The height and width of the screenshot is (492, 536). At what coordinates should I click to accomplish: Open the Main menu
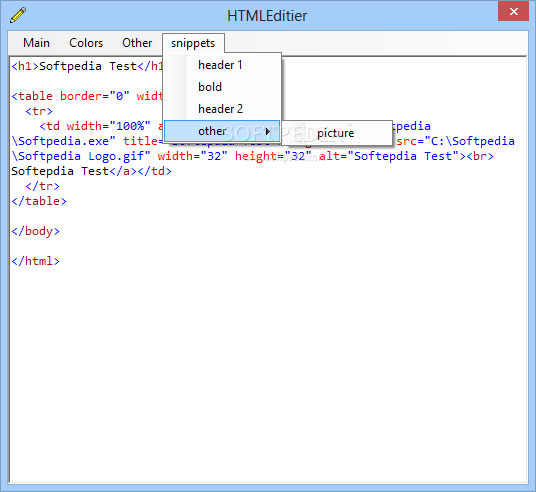click(36, 43)
